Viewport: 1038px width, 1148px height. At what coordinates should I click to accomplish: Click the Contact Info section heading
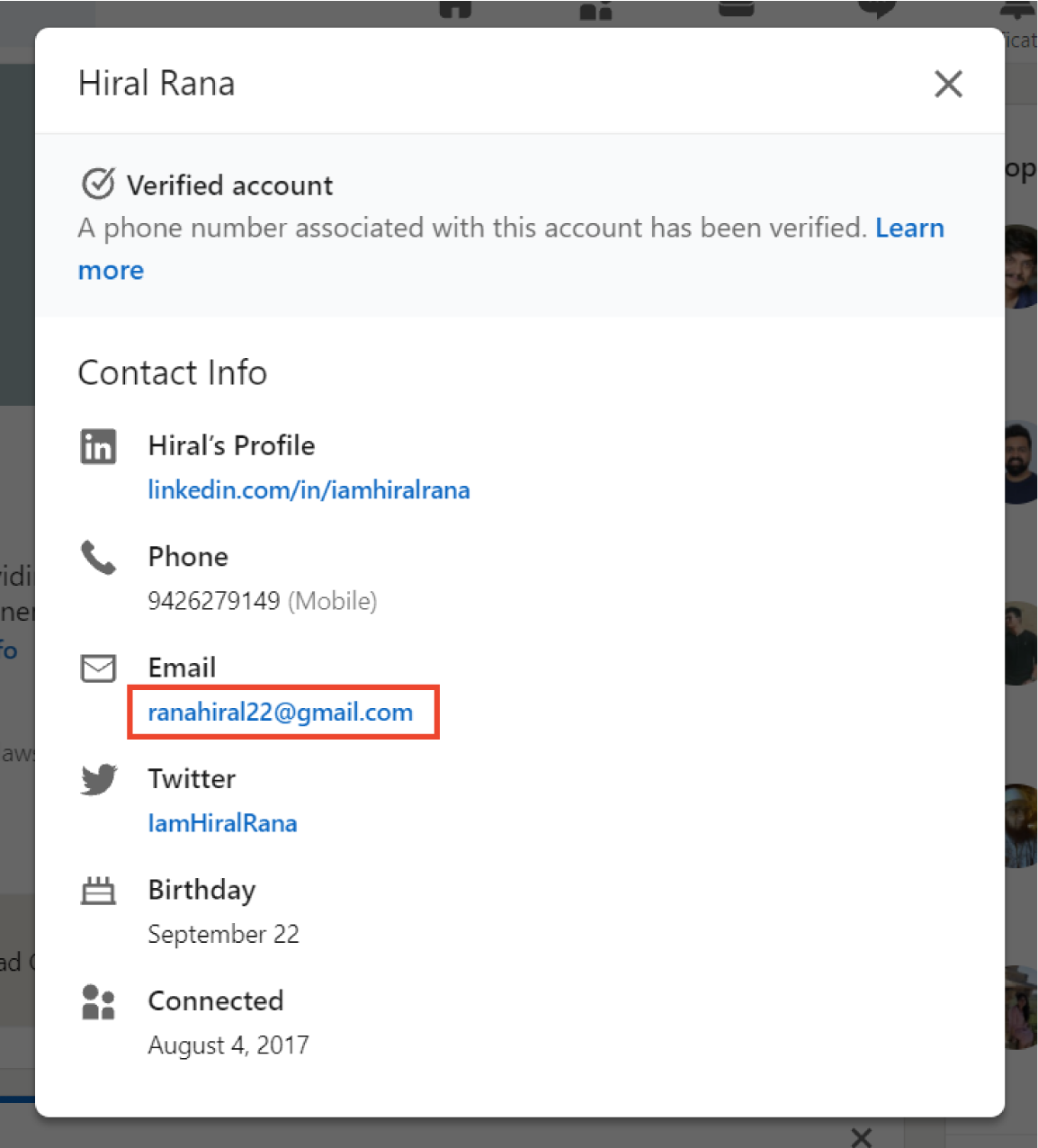[173, 372]
